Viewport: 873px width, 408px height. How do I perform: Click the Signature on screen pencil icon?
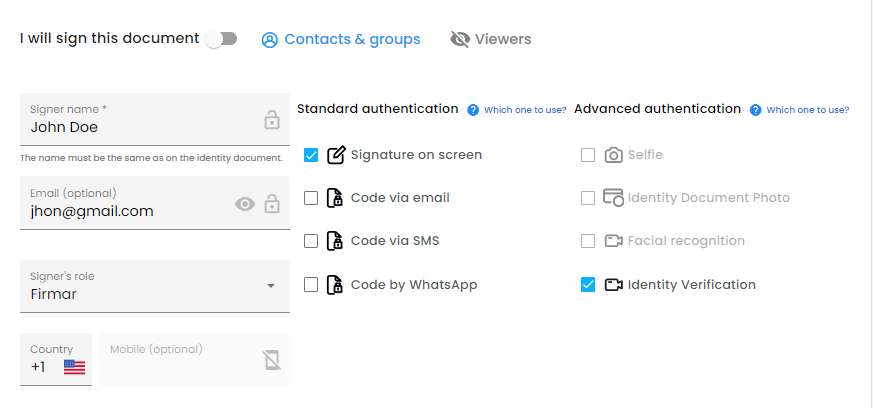tap(336, 155)
